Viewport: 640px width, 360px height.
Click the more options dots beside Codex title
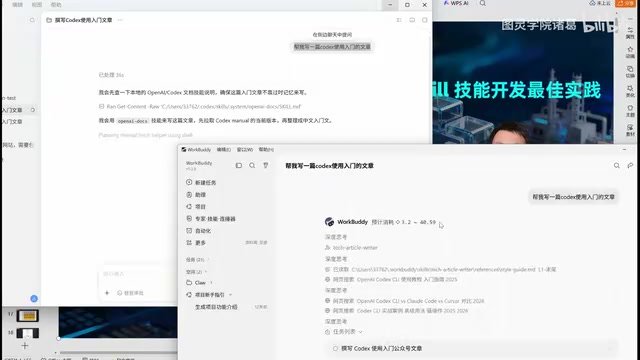pyautogui.click(x=120, y=20)
